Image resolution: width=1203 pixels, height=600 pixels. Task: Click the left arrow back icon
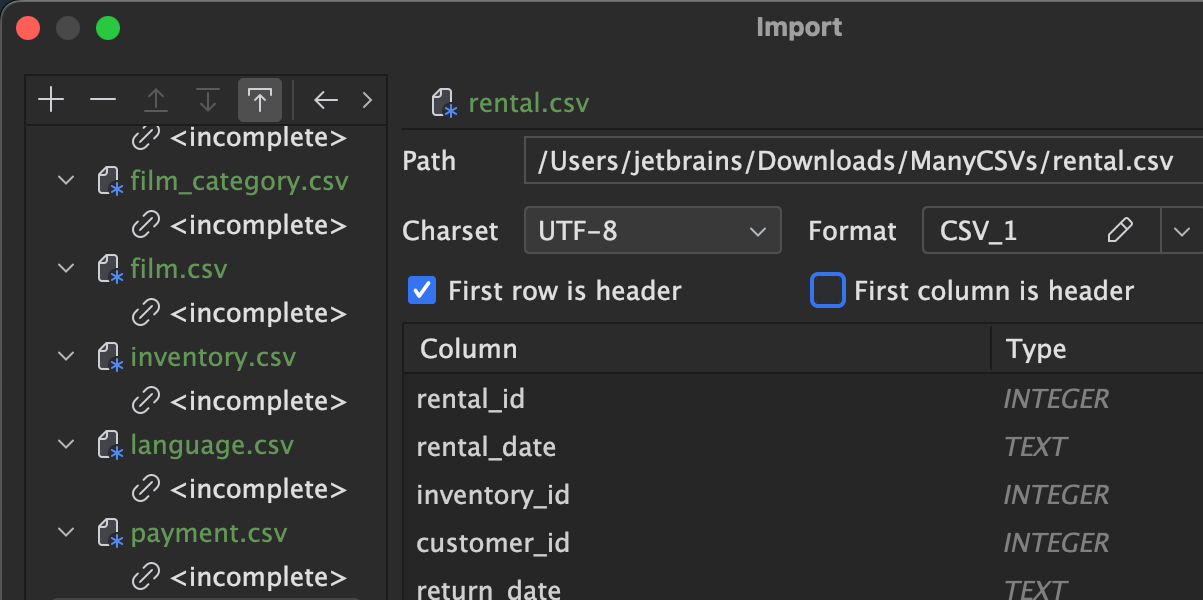pyautogui.click(x=326, y=100)
